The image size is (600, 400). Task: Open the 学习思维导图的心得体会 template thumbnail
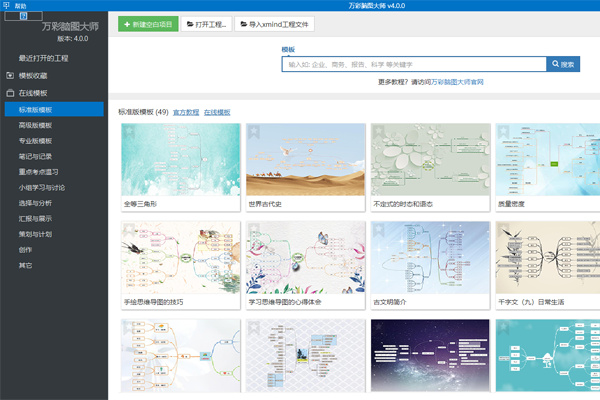pyautogui.click(x=305, y=256)
